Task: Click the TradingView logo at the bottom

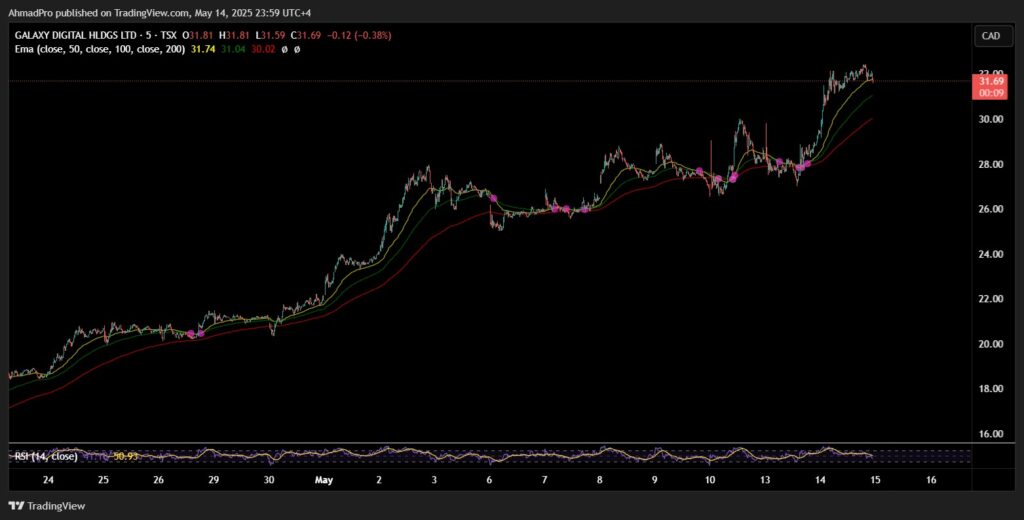Action: pyautogui.click(x=46, y=506)
